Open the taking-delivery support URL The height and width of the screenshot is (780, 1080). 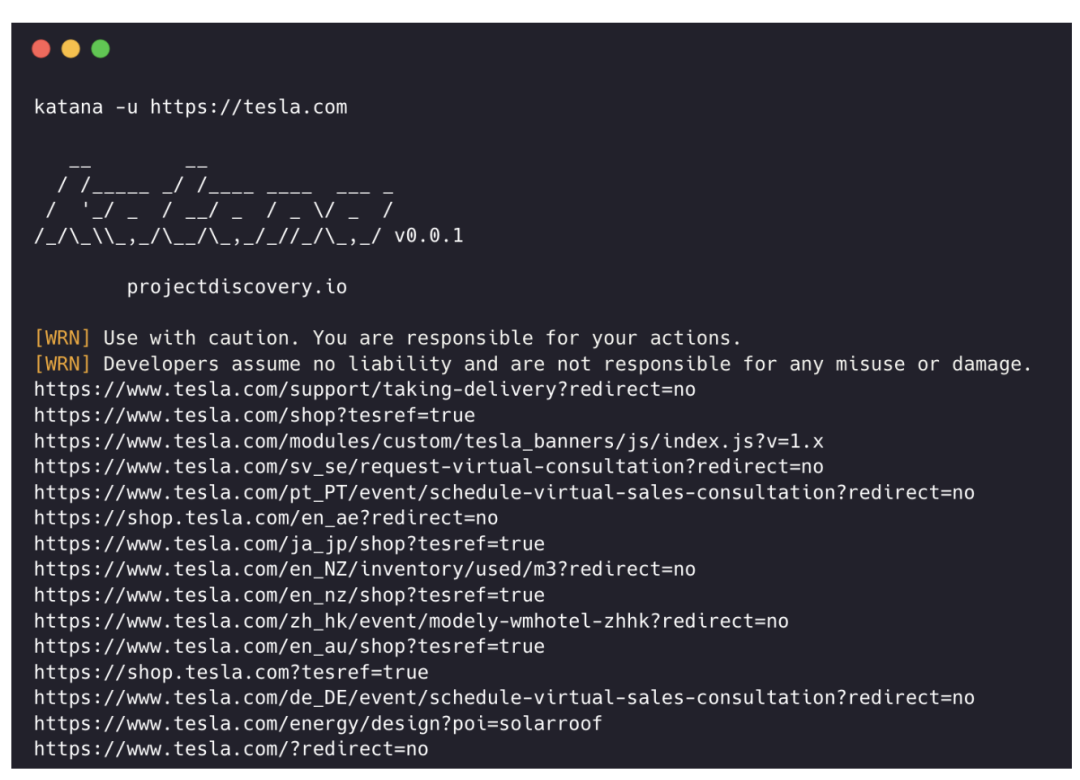(365, 389)
